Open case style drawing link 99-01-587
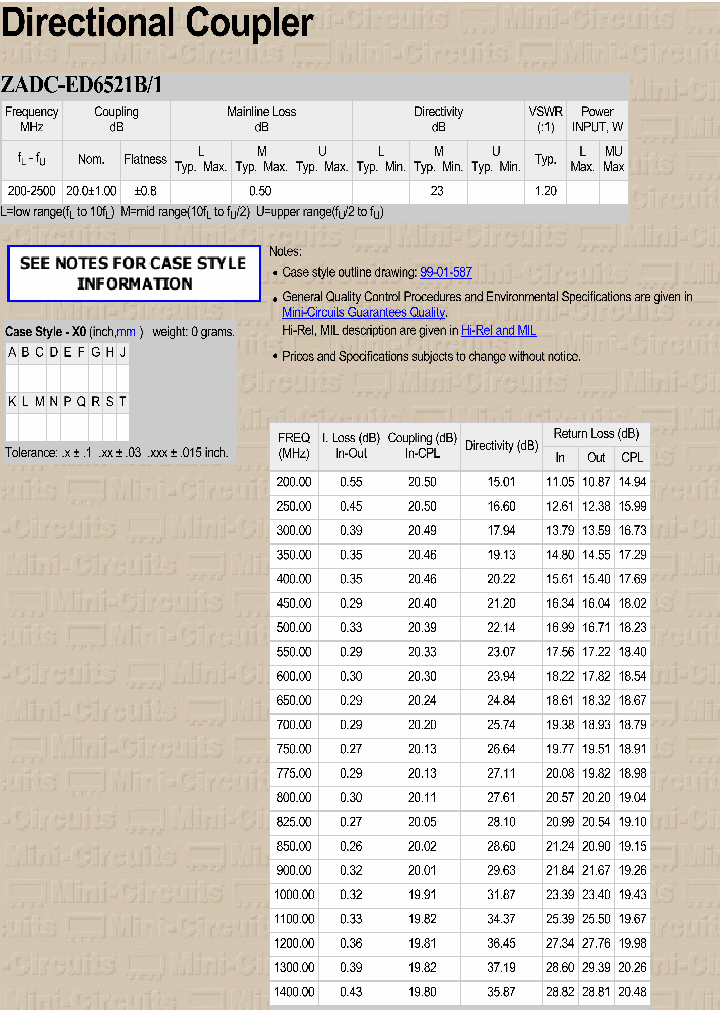 click(446, 272)
